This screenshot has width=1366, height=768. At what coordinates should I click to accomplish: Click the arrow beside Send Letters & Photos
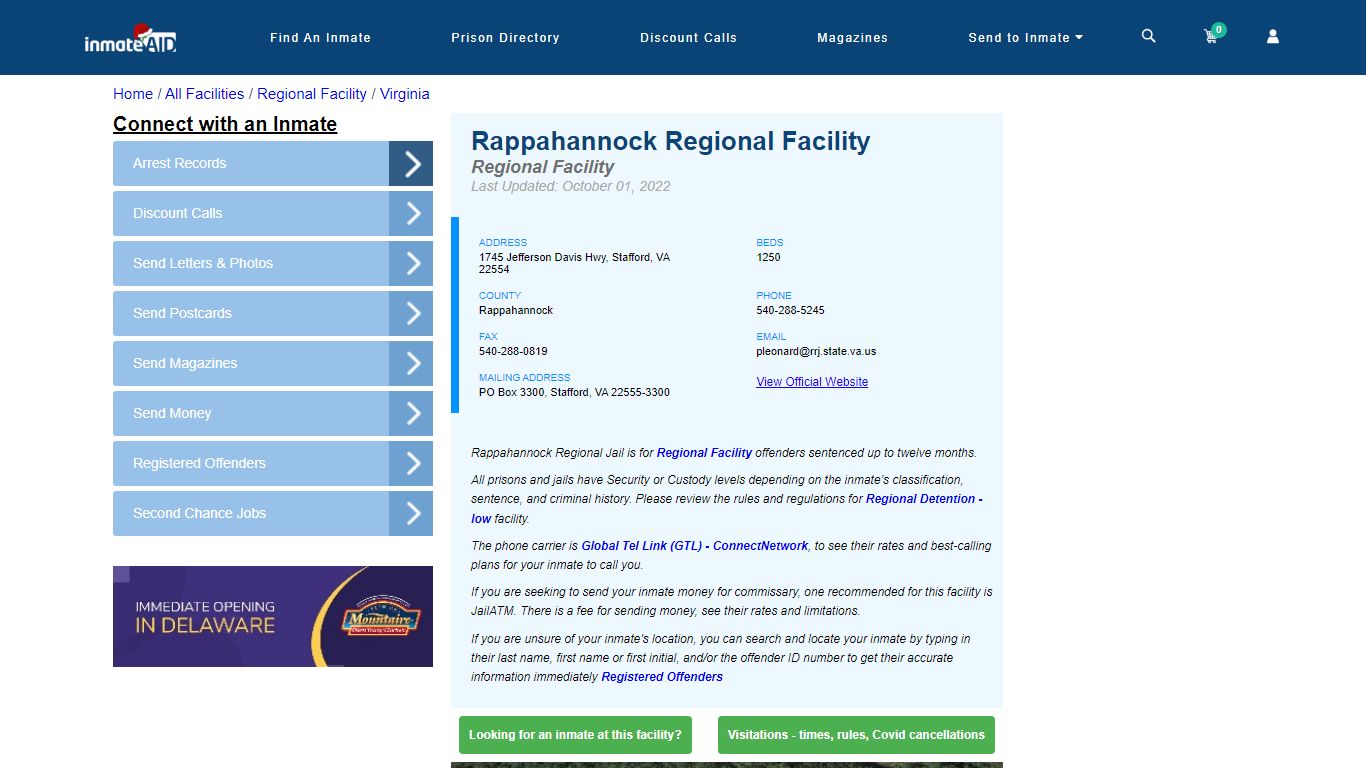tap(411, 263)
